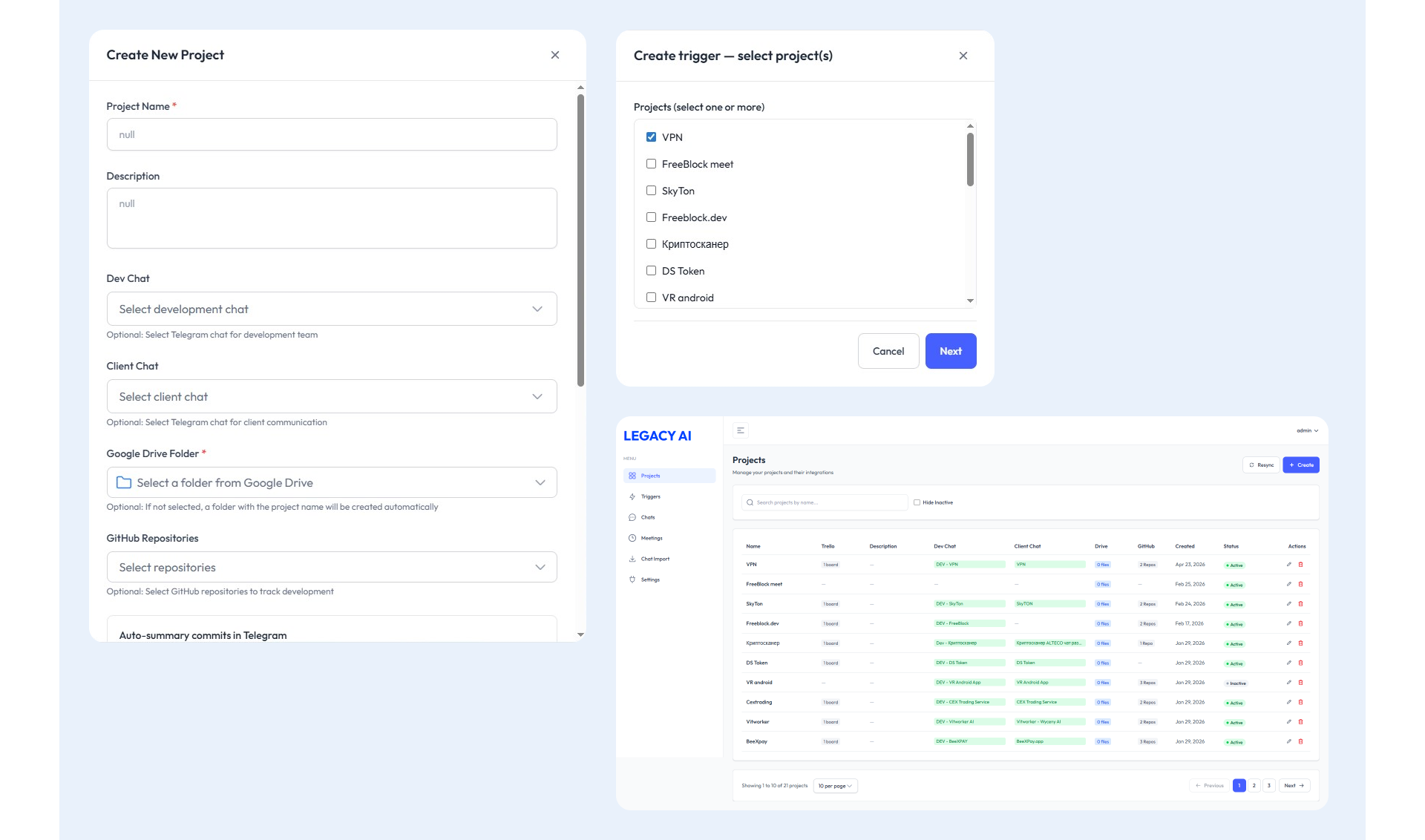The height and width of the screenshot is (840, 1425).
Task: Click the Chat Import download icon
Action: coord(632,559)
